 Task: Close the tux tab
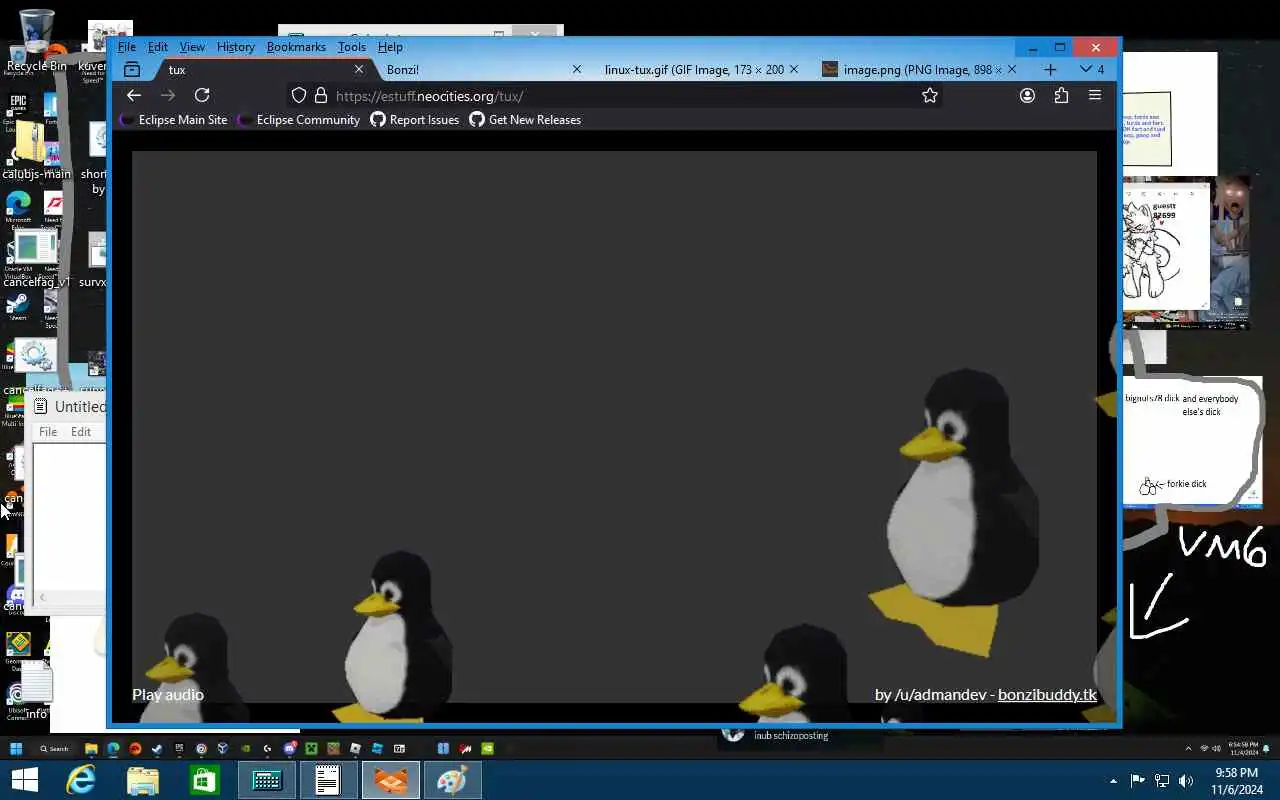coord(359,69)
